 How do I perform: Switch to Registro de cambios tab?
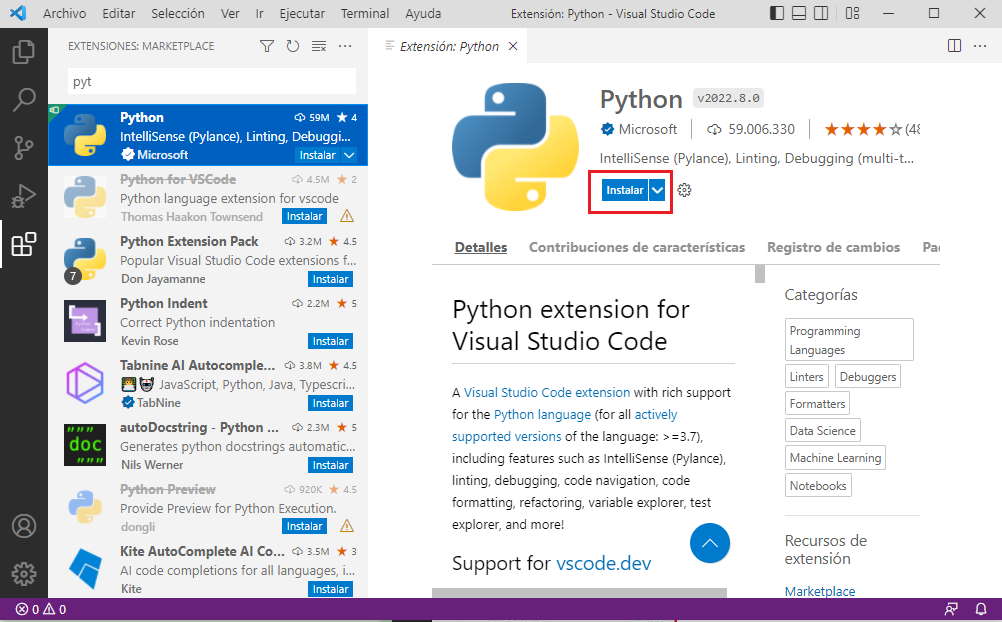pos(833,247)
